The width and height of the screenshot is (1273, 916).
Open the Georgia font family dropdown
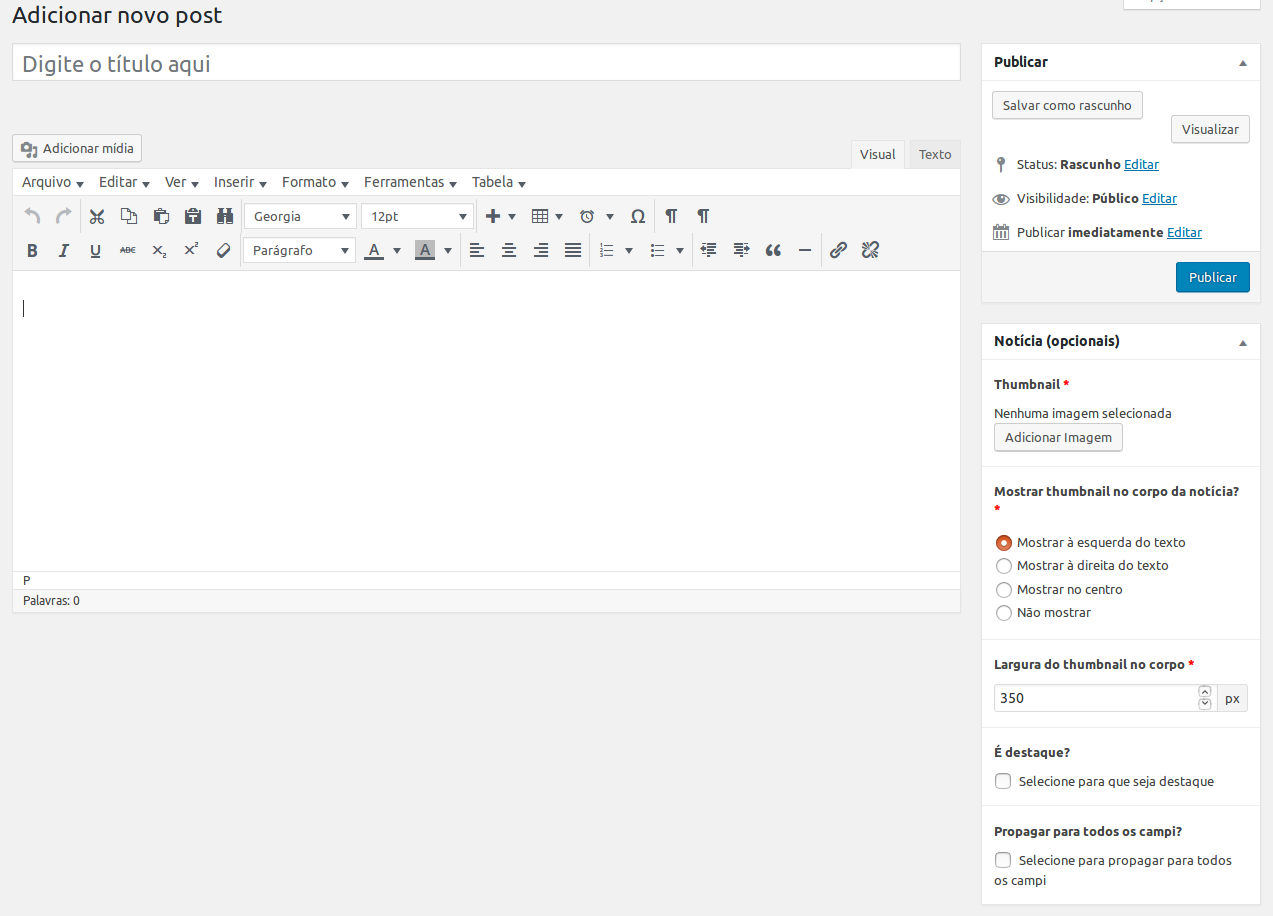(x=300, y=216)
